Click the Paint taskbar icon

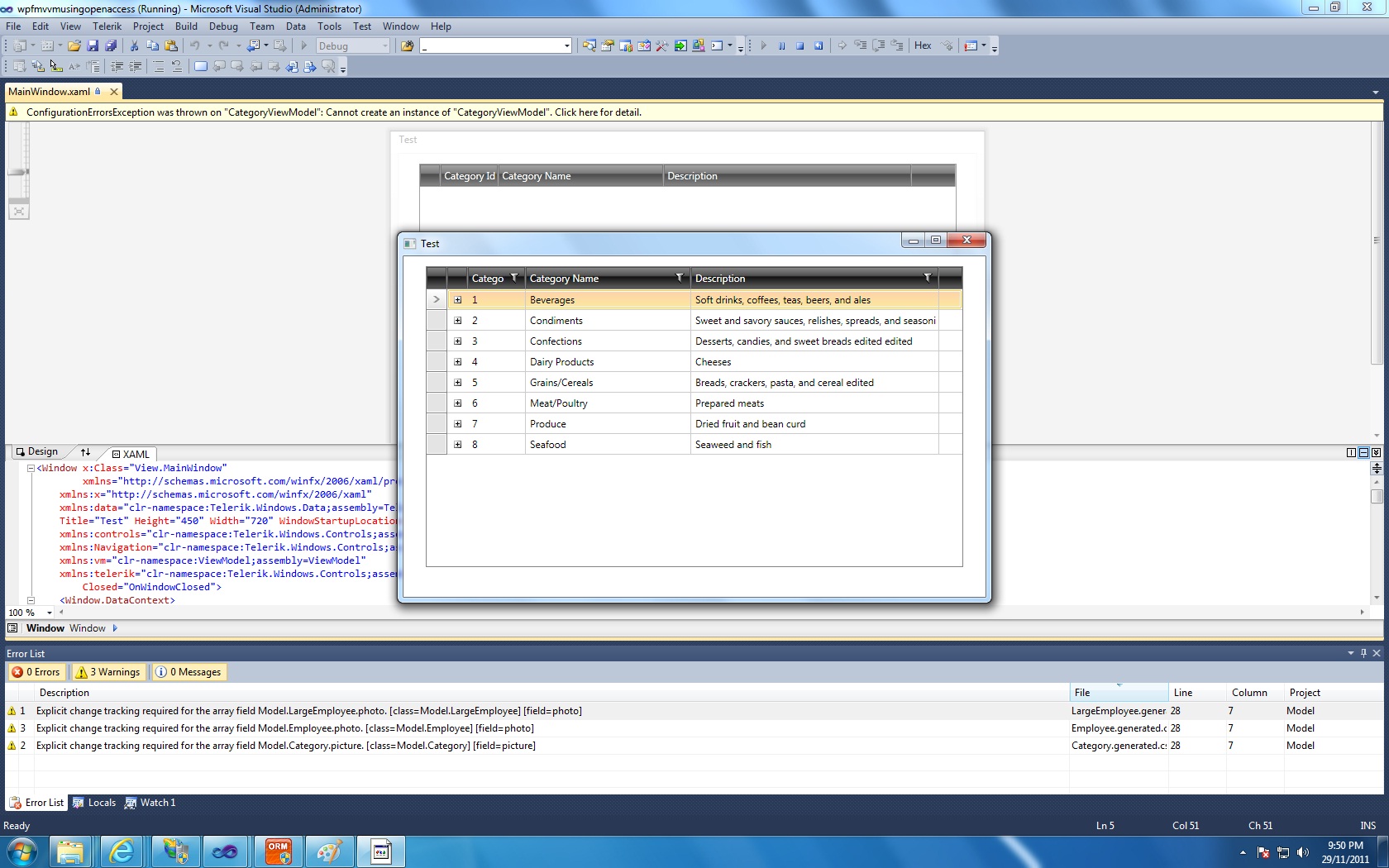[x=330, y=851]
